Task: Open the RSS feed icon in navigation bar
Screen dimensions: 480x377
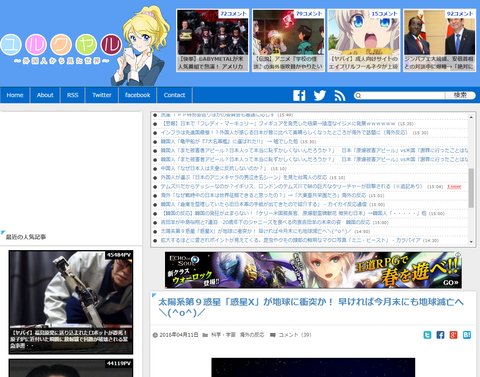Action: (x=340, y=95)
